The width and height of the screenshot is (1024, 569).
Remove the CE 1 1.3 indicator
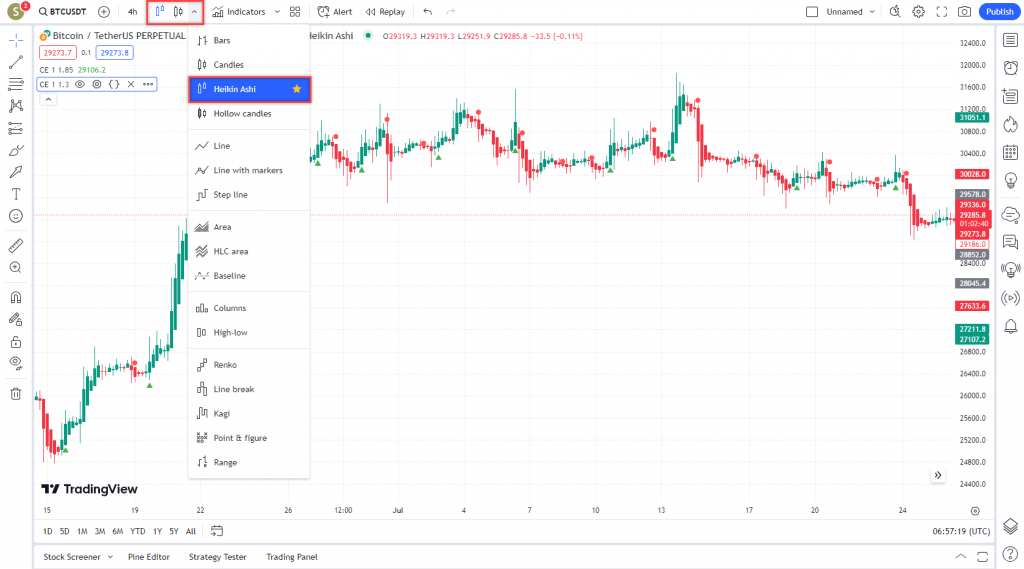pos(131,84)
